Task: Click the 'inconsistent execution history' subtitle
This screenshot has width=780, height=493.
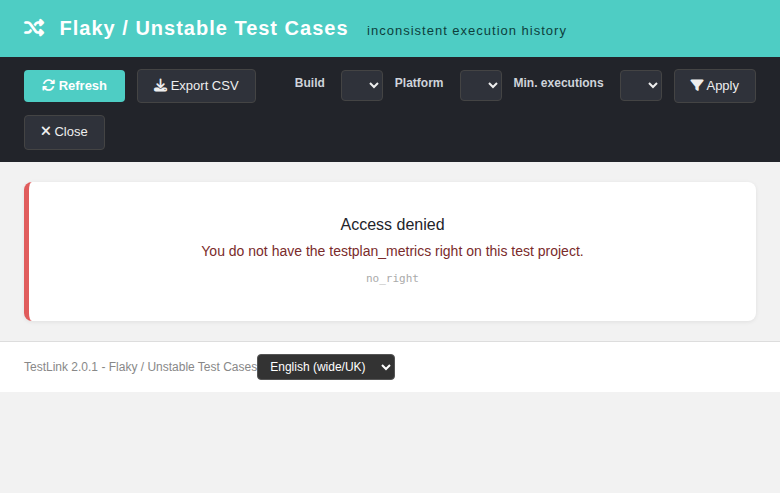Action: click(x=467, y=31)
